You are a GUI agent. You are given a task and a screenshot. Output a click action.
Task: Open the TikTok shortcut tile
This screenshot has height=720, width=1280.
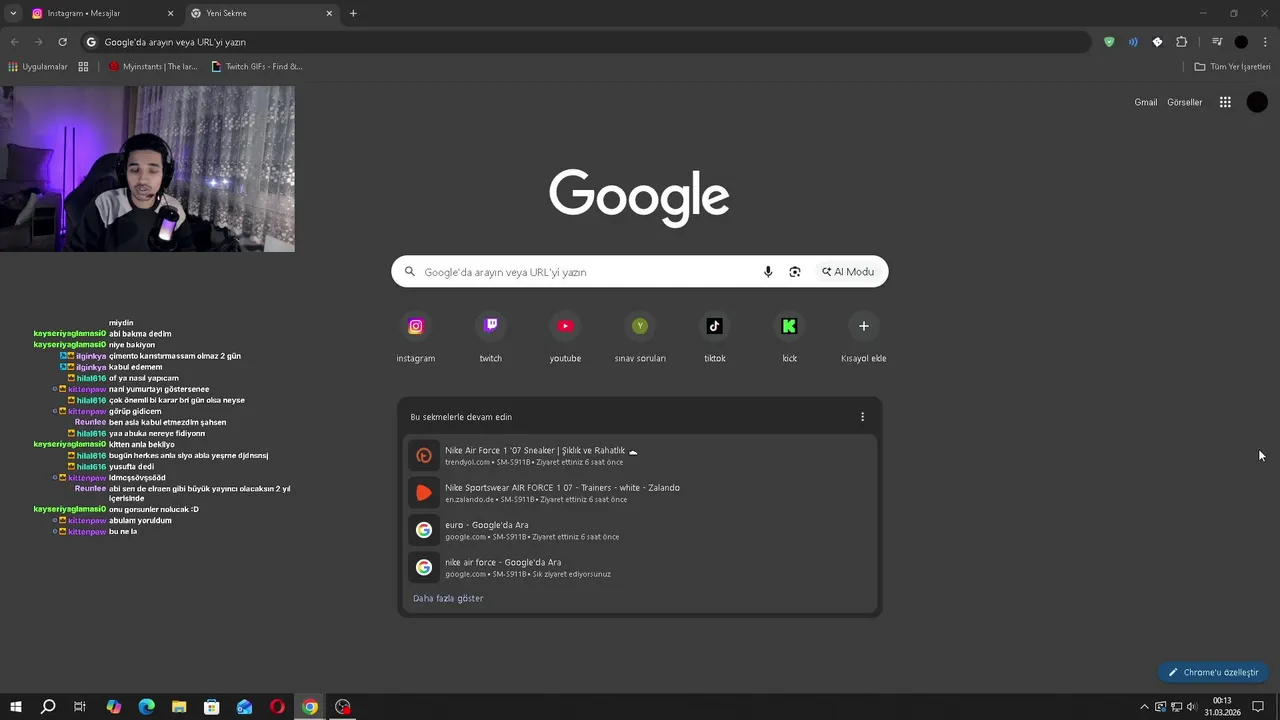click(x=714, y=326)
